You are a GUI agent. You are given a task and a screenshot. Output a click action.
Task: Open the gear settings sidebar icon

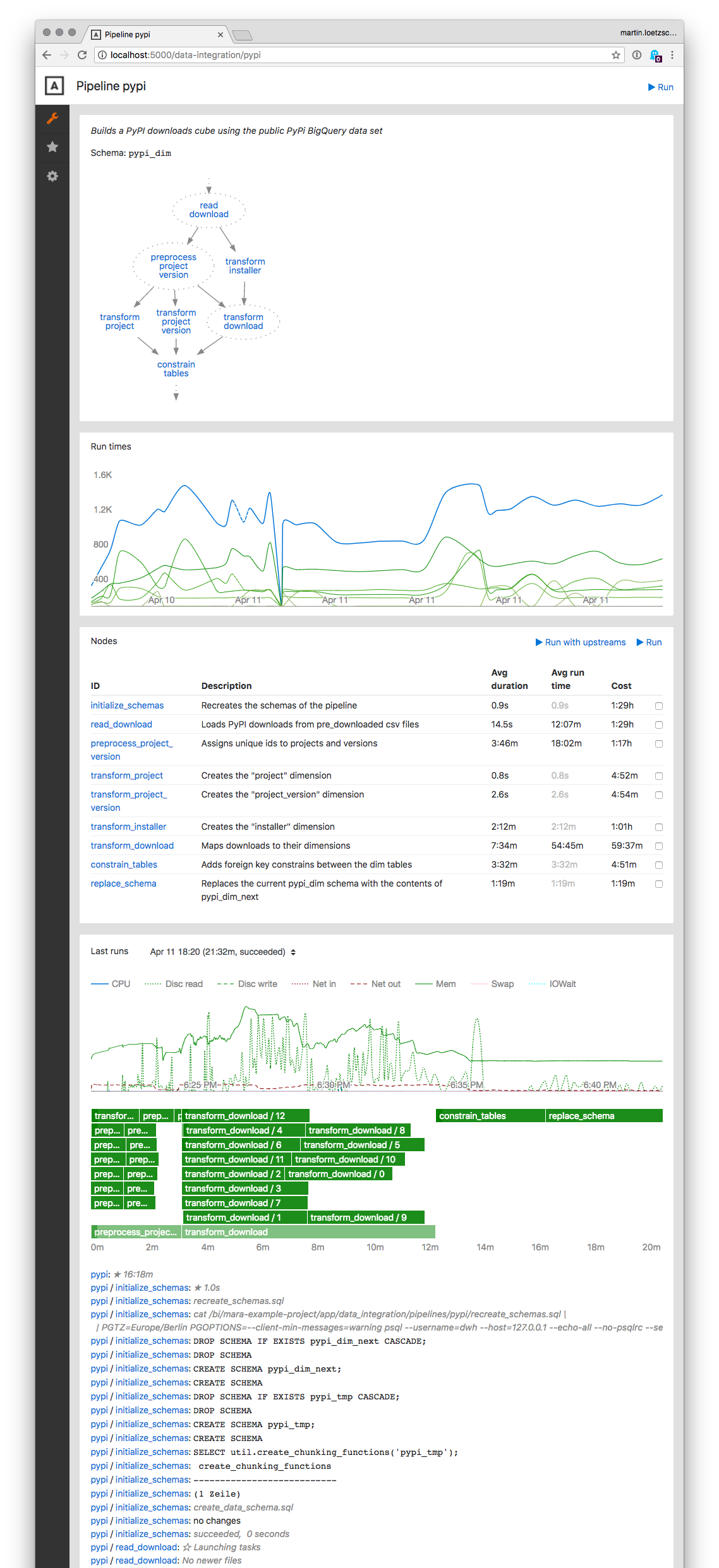52,176
